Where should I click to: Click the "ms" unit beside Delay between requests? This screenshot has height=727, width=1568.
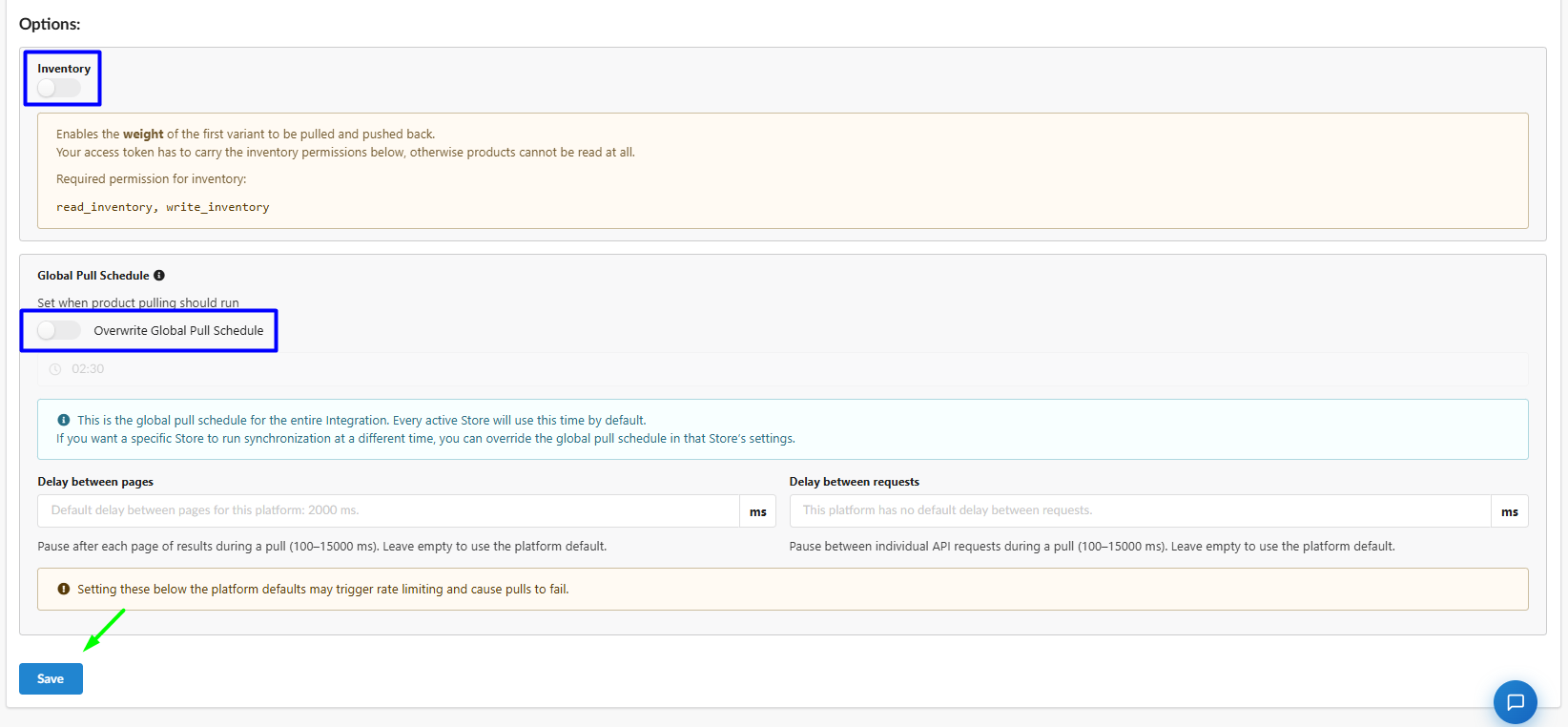[x=1510, y=511]
